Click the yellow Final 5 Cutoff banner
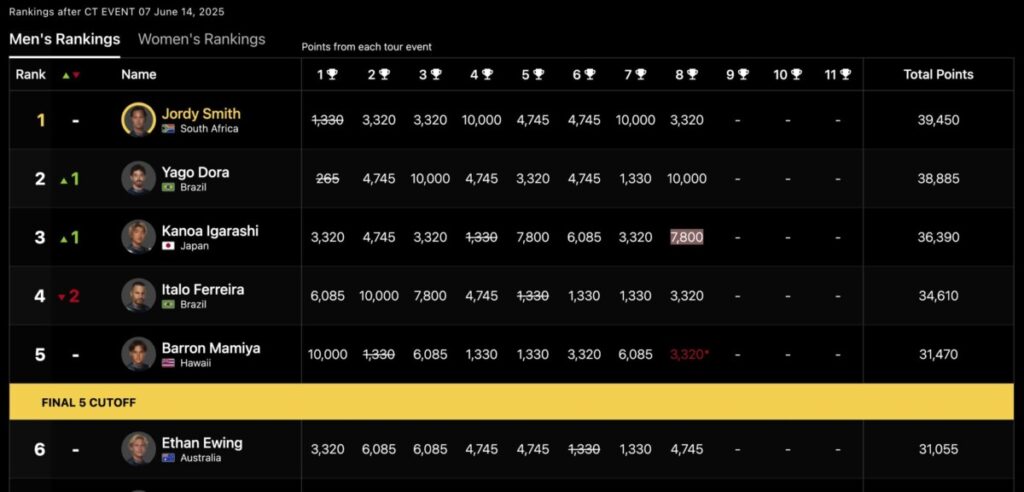This screenshot has width=1024, height=492. pyautogui.click(x=511, y=402)
